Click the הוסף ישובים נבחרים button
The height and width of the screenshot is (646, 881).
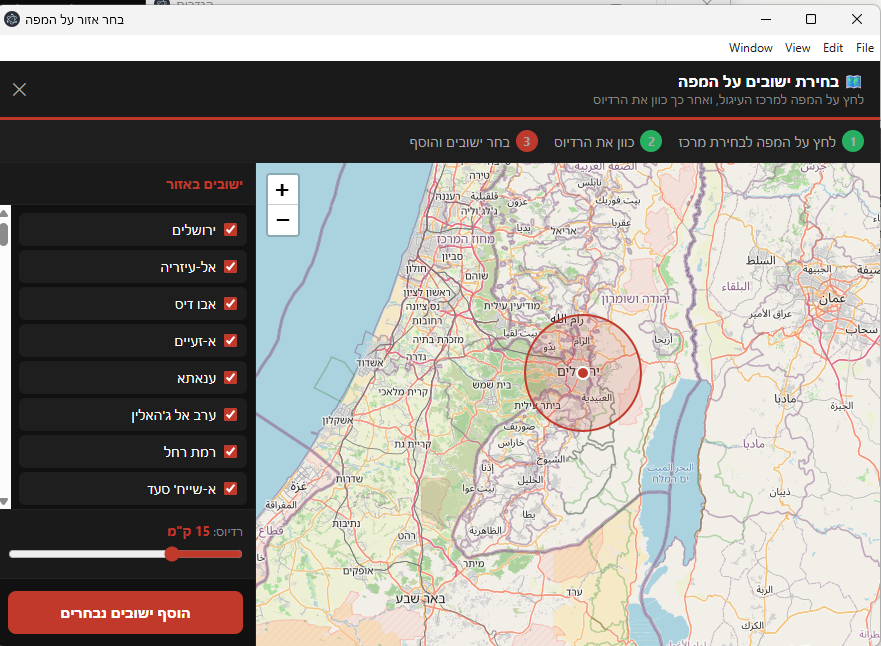[x=125, y=613]
